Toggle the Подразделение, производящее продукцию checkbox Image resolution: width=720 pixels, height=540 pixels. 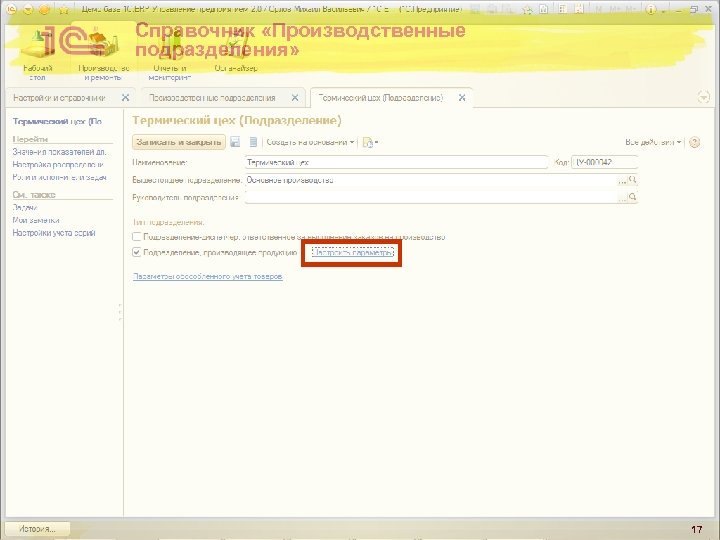[136, 252]
